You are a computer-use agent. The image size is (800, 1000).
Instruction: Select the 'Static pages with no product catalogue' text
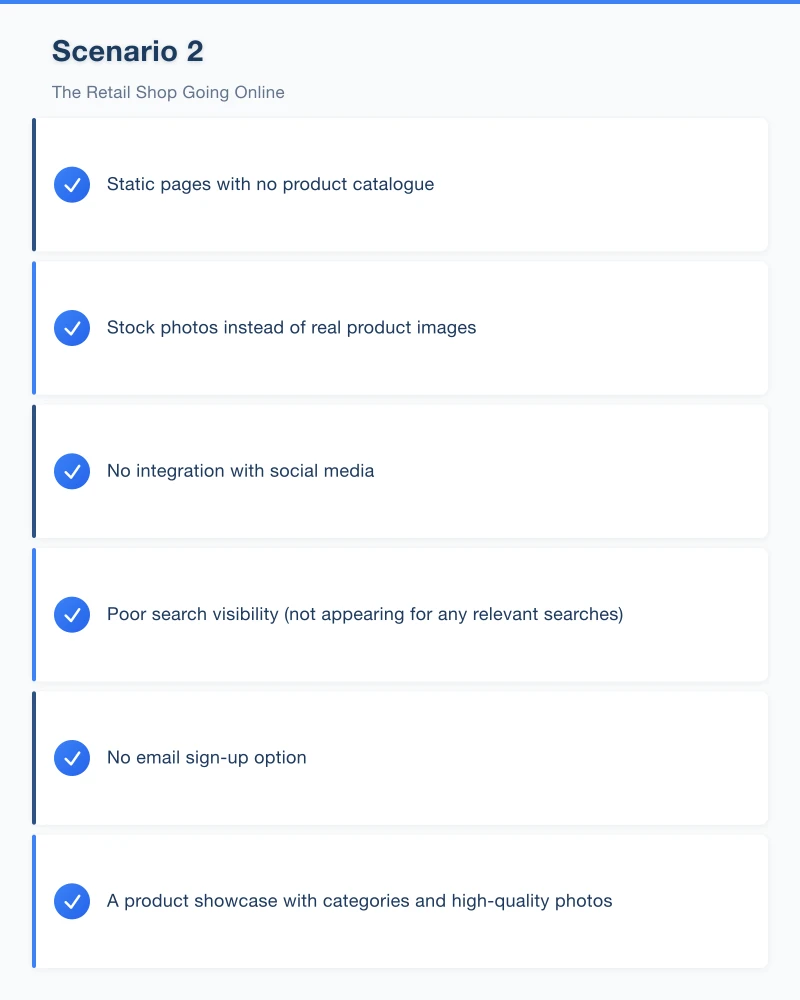(270, 185)
